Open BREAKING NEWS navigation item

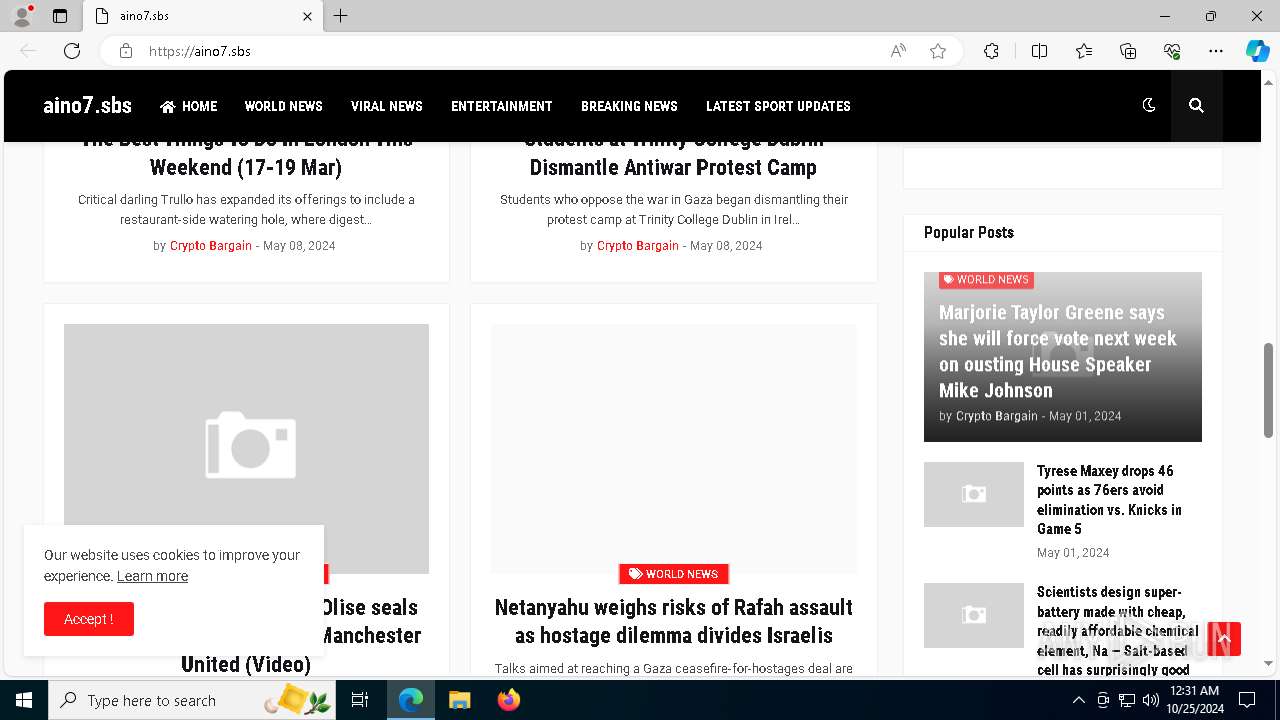point(629,106)
